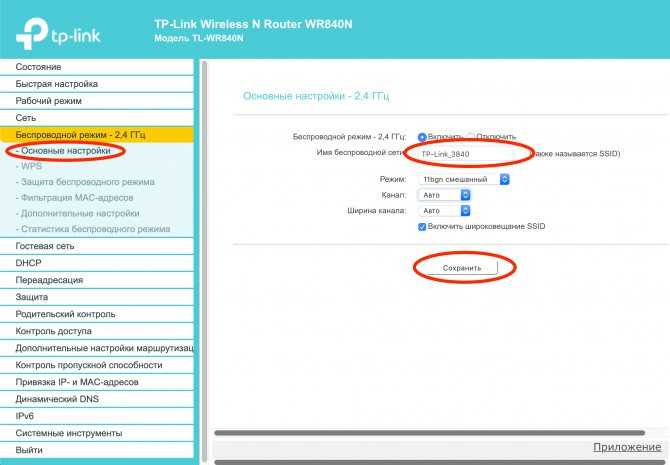Open the WPS submenu item
Screen dimensions: 670x465
point(31,166)
